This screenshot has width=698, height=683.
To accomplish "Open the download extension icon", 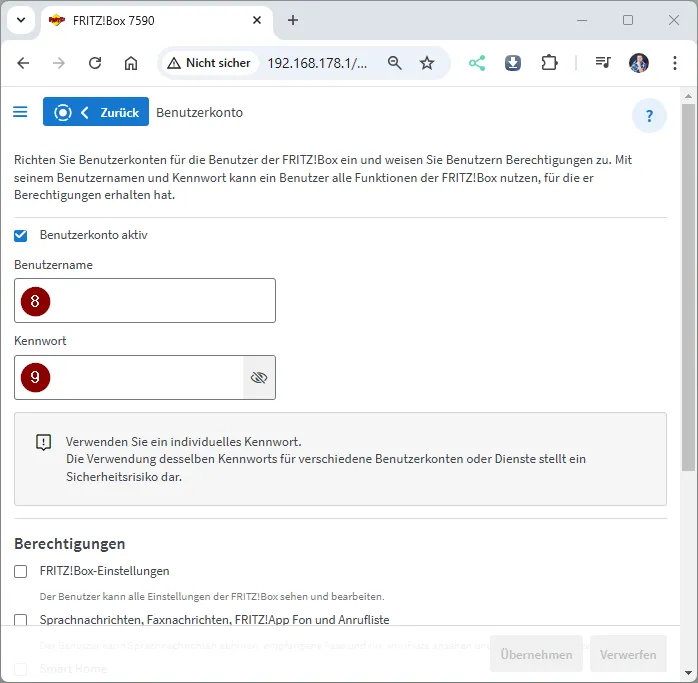I will point(513,63).
